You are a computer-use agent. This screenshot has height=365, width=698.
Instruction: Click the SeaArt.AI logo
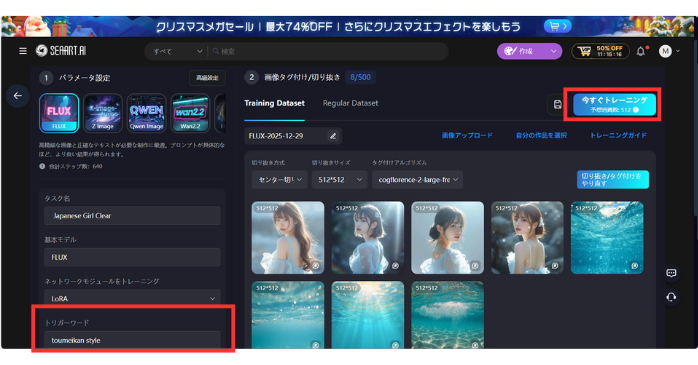tap(61, 51)
